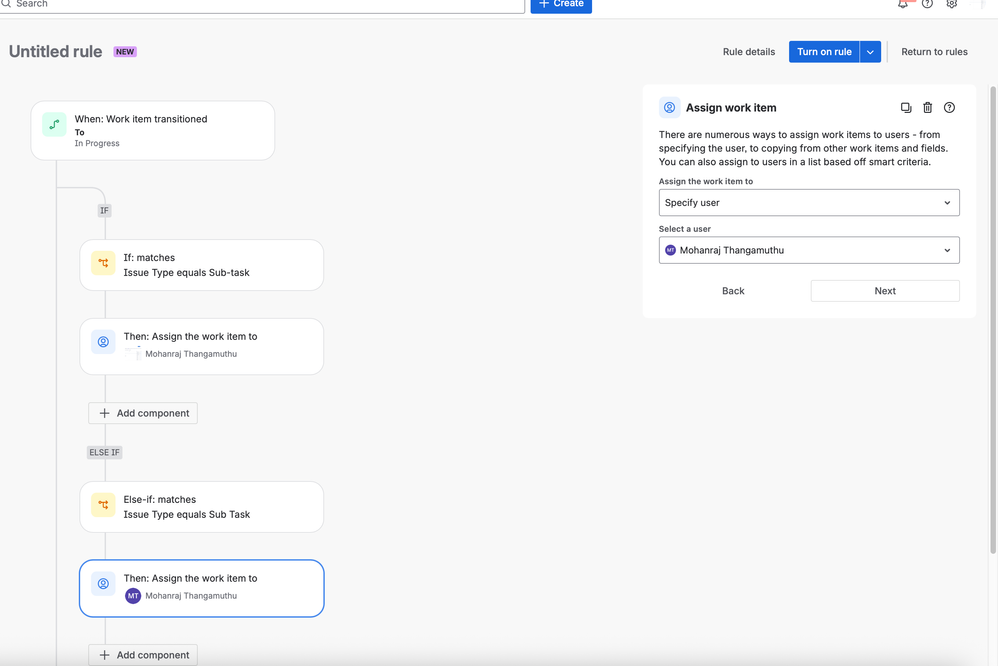The width and height of the screenshot is (998, 666).
Task: Open the Select a user dropdown
Action: (809, 250)
